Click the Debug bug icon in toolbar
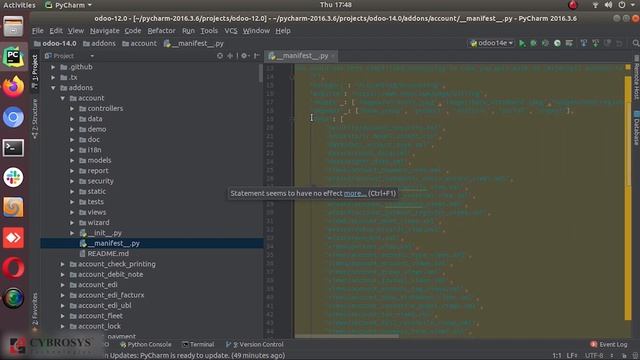This screenshot has height=360, width=640. coord(533,43)
